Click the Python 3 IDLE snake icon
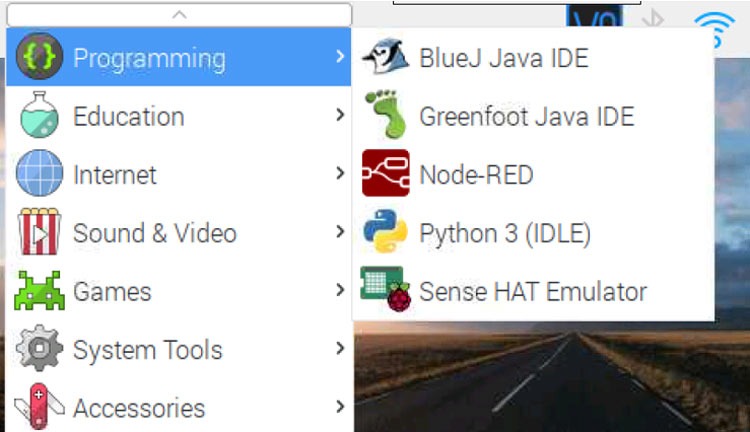This screenshot has width=750, height=432. pyautogui.click(x=385, y=233)
